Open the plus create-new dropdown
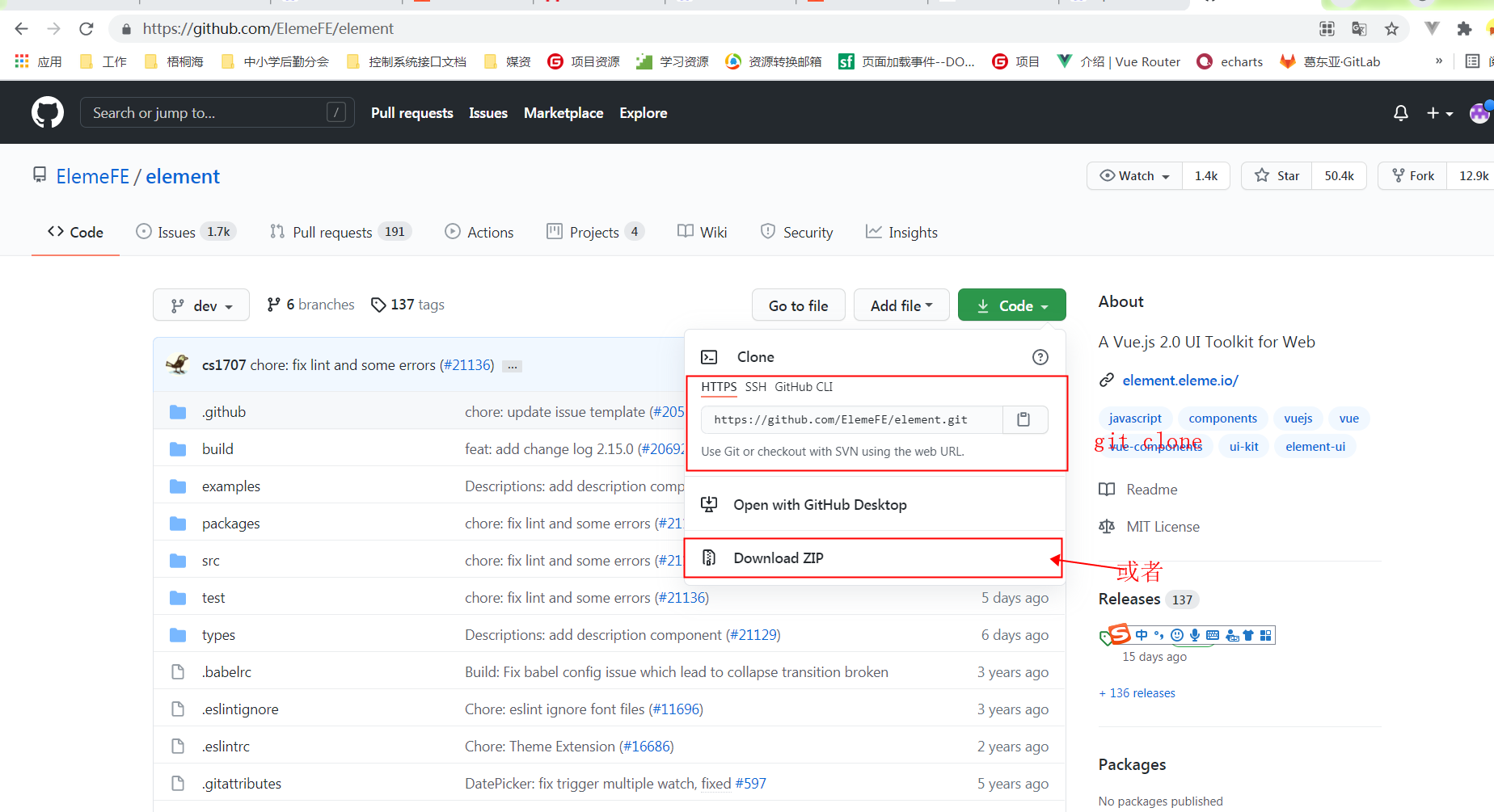The width and height of the screenshot is (1494, 812). [1440, 113]
